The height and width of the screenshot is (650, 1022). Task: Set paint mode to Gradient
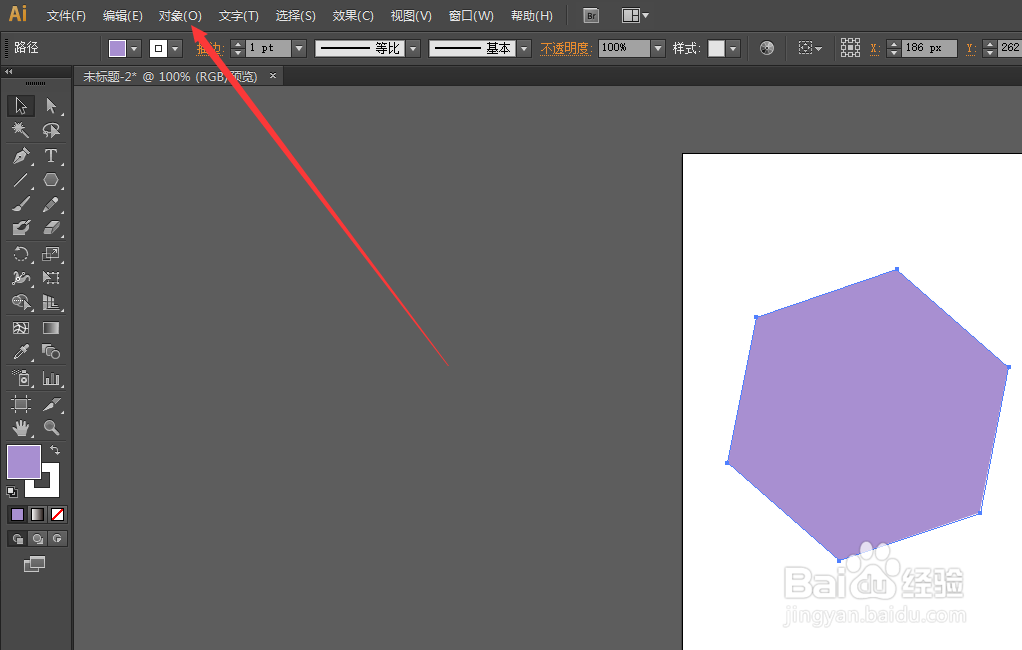pyautogui.click(x=38, y=514)
